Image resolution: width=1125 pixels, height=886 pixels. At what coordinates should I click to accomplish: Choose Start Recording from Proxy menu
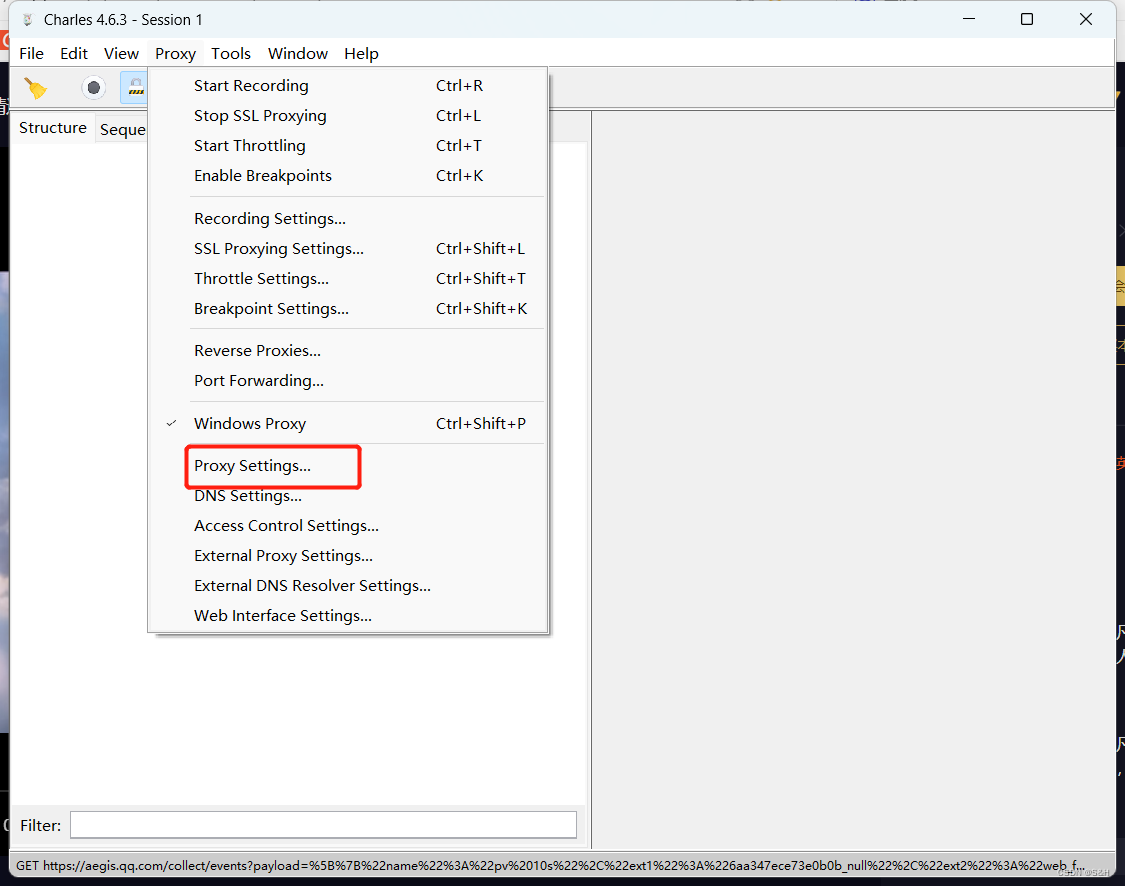point(348,85)
